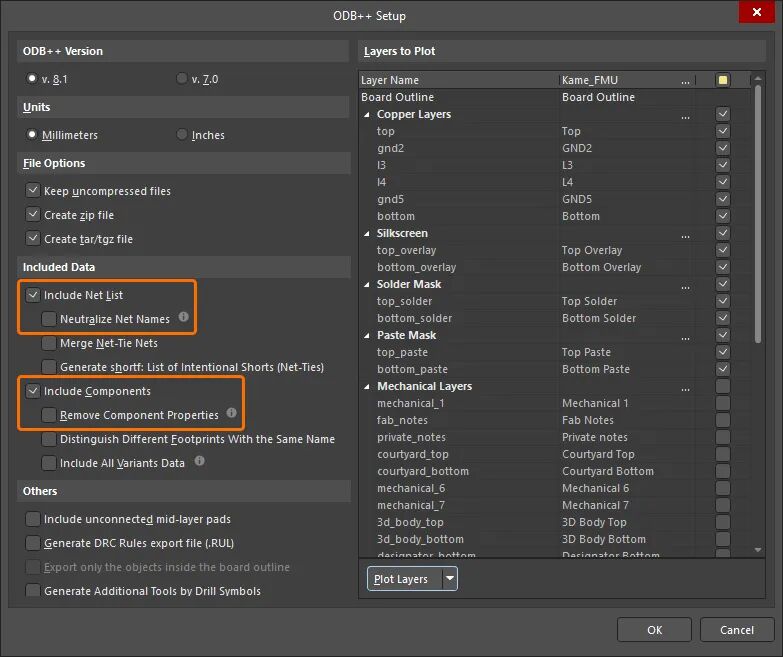
Task: Collapse the Solder Mask group
Action: tap(367, 285)
